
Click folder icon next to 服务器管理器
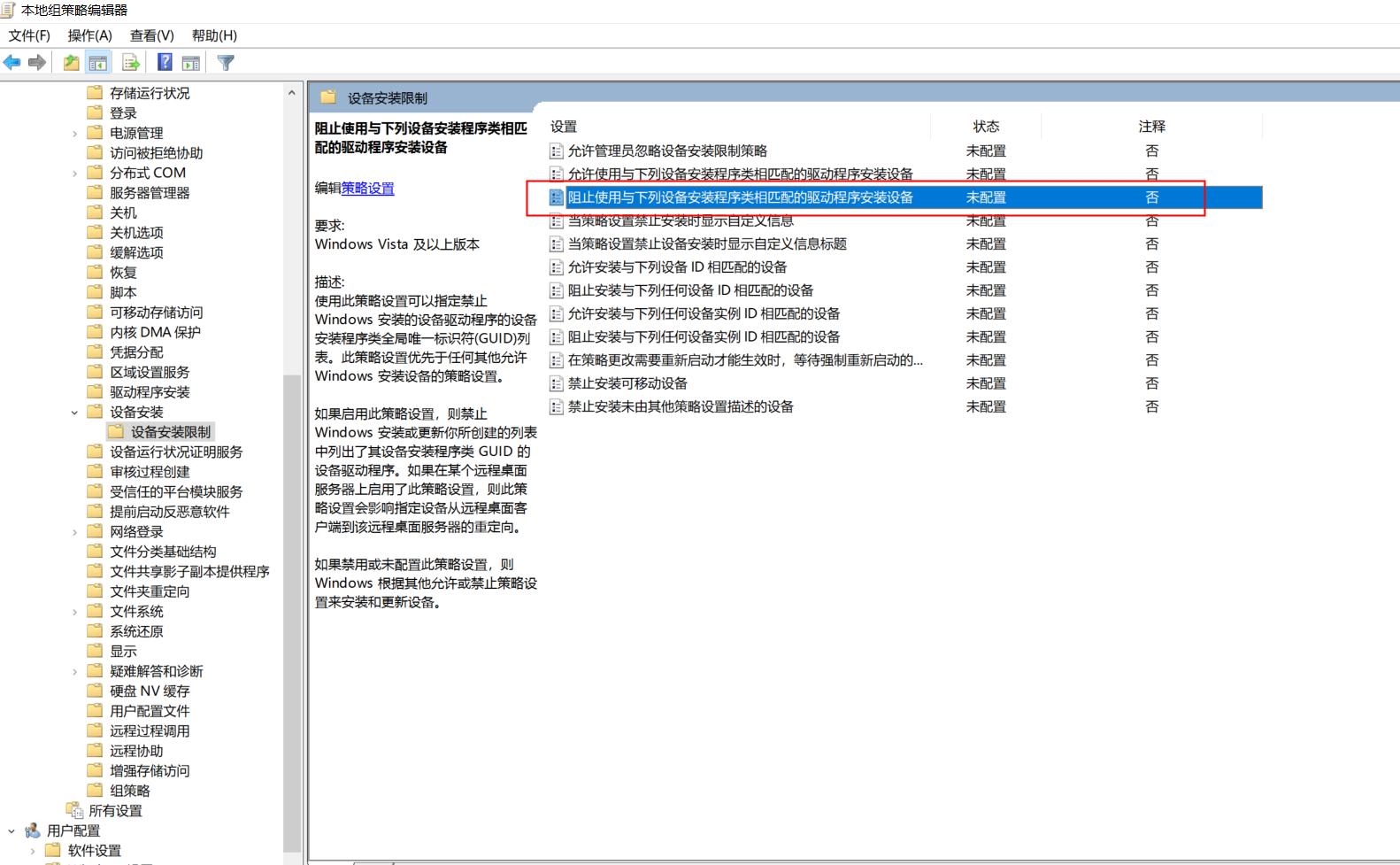point(95,192)
